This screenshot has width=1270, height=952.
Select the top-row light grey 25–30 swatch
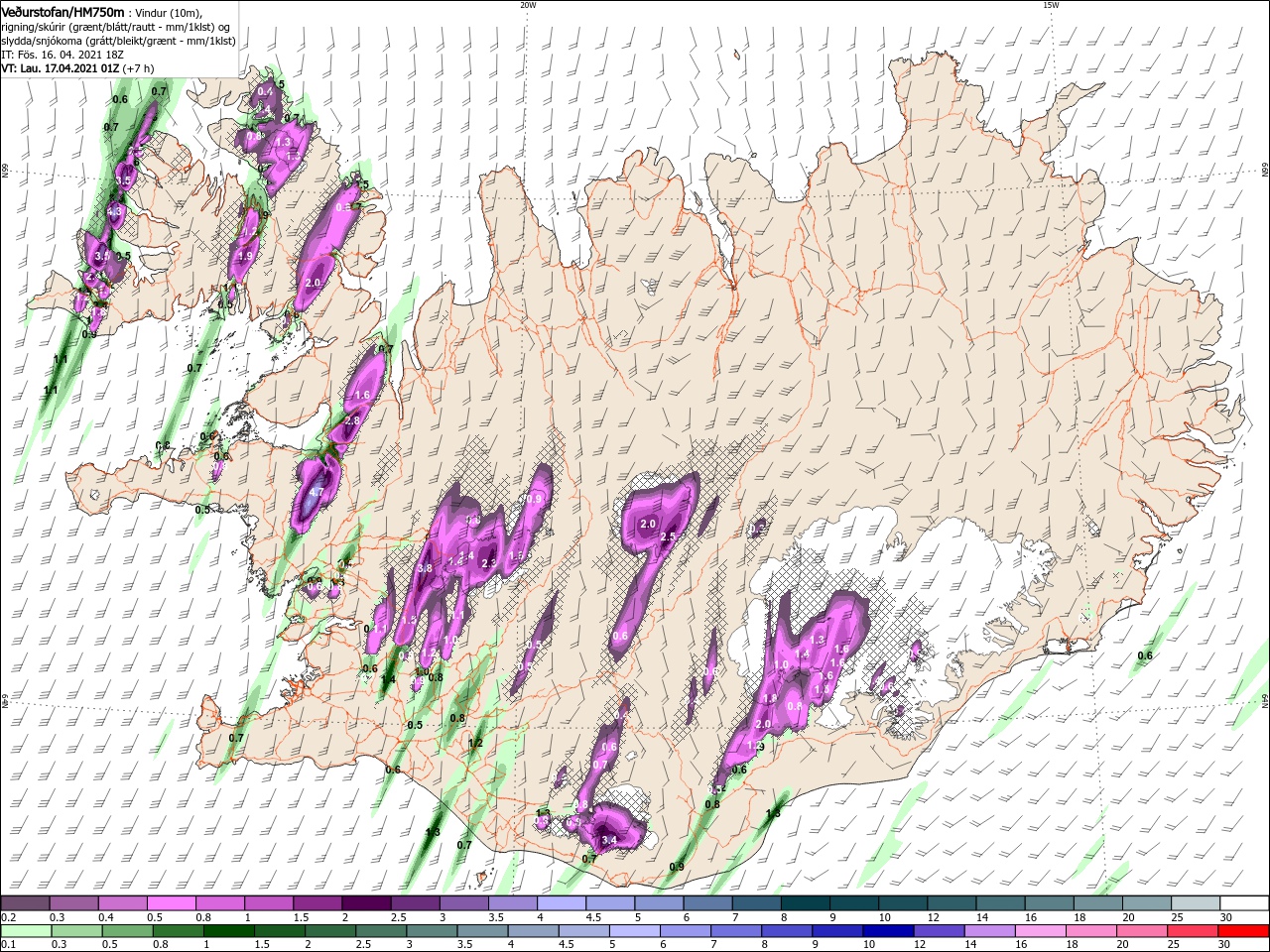click(1195, 903)
